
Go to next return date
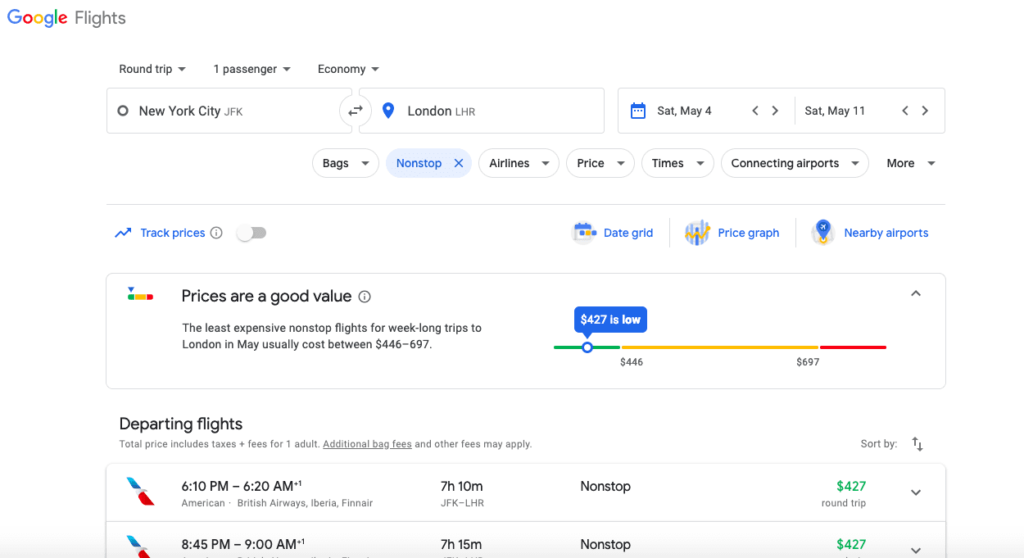click(925, 110)
